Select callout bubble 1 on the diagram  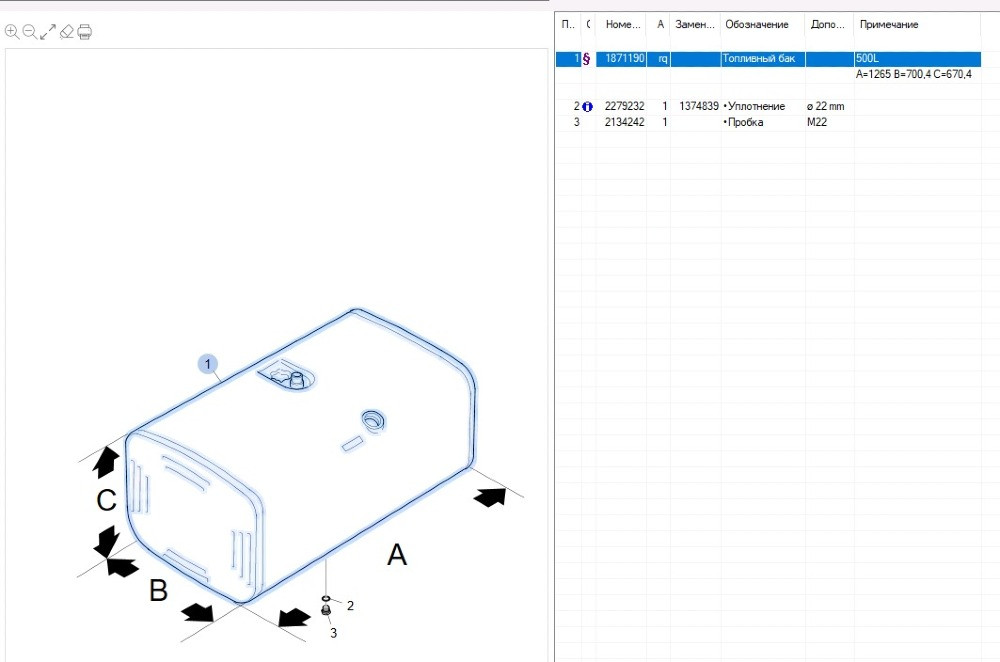[209, 365]
